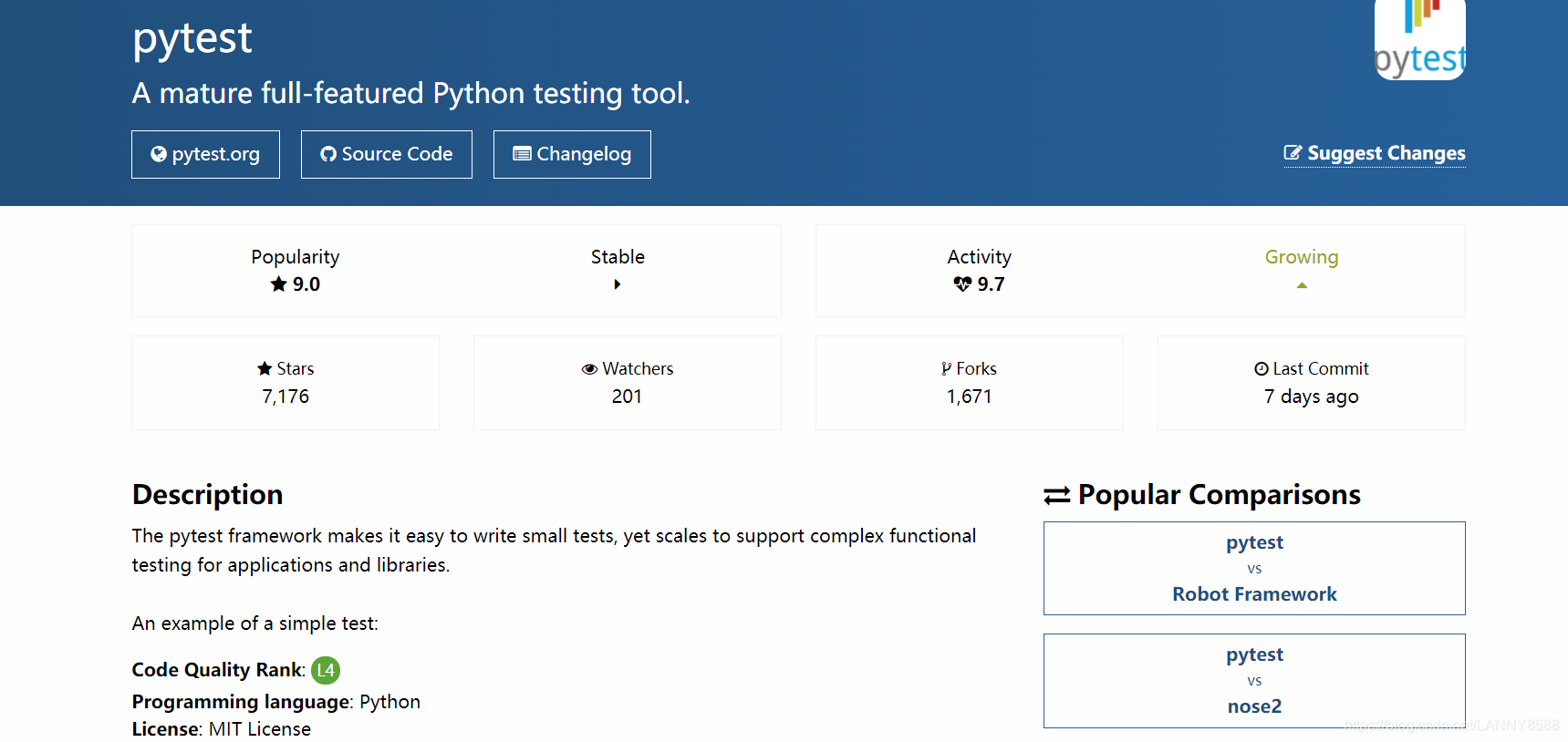The width and height of the screenshot is (1568, 742).
Task: Click the Programming language: Python line
Action: tap(276, 702)
